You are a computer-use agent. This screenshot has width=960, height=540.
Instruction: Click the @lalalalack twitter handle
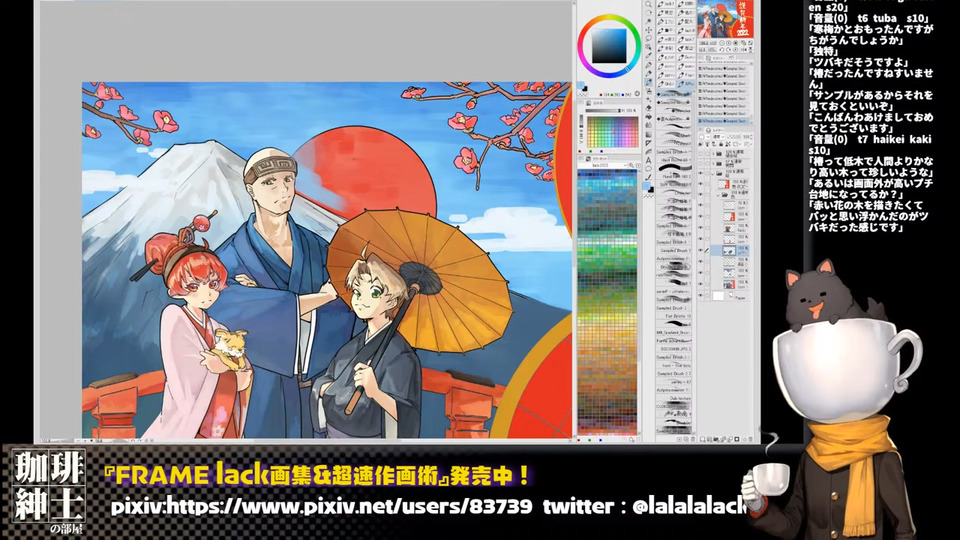(689, 506)
